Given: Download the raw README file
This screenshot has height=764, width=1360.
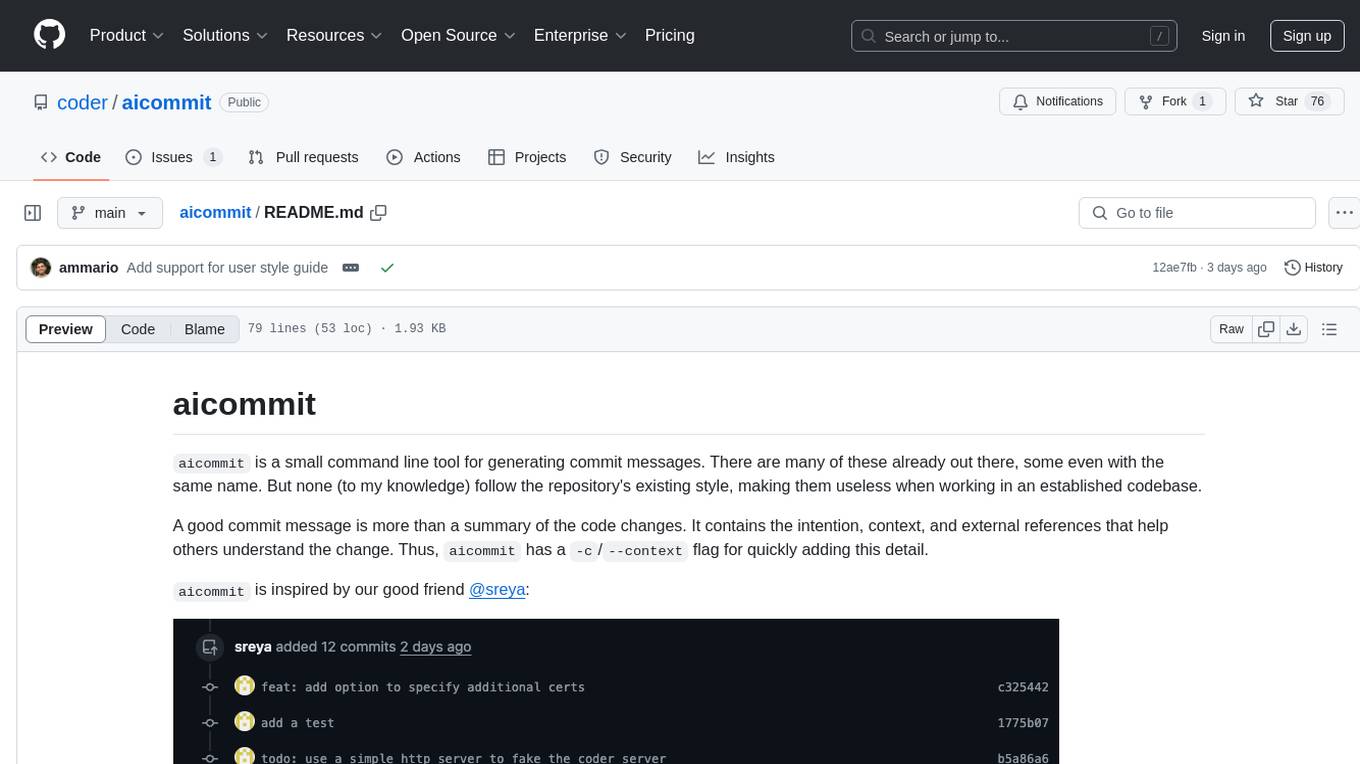Looking at the screenshot, I should tap(1294, 329).
